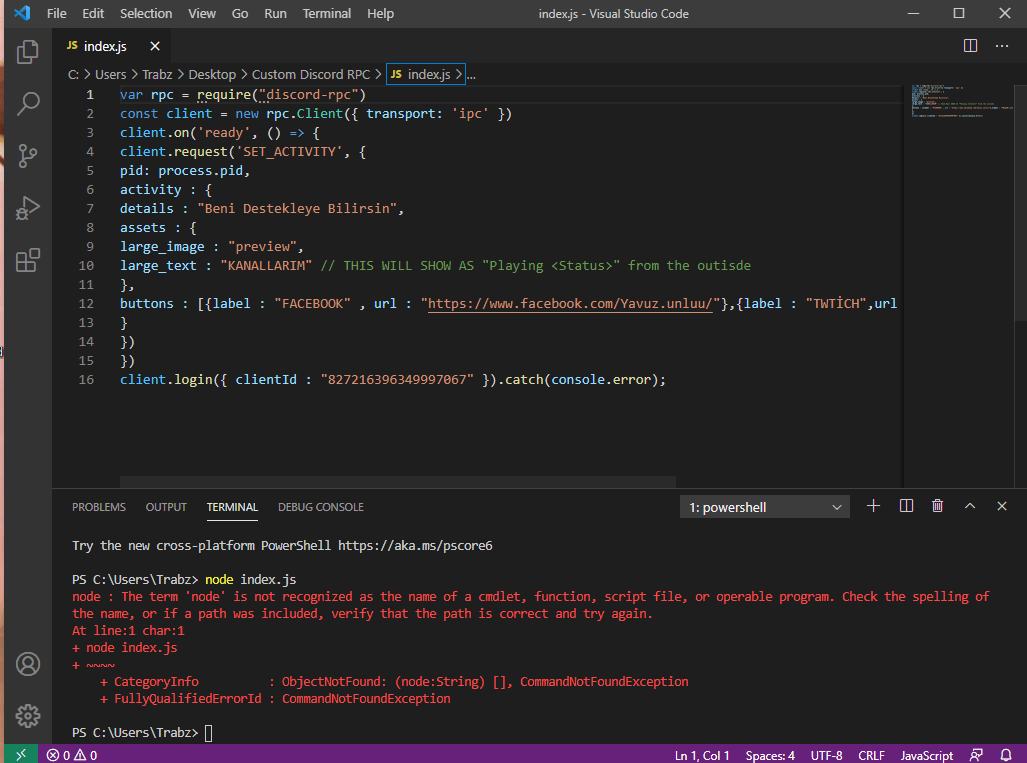Open the Explorer view in activity bar

click(28, 52)
